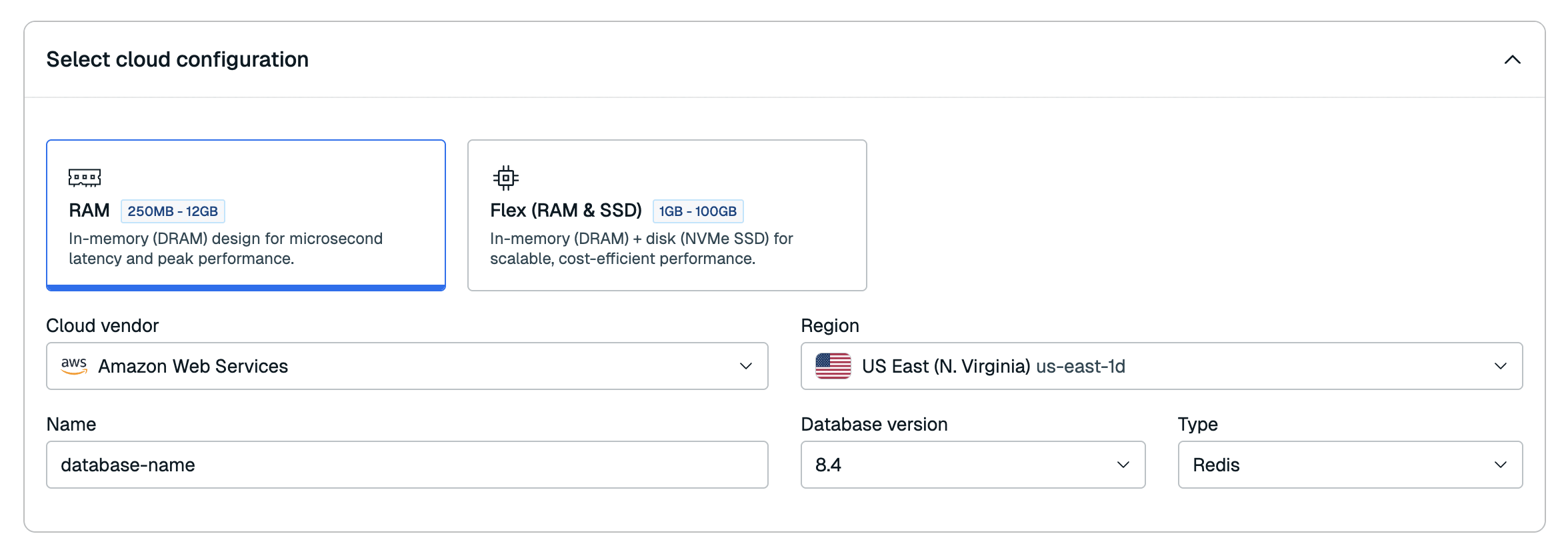The height and width of the screenshot is (552, 1568).
Task: Select the Flex (RAM & SSD) title
Action: coord(565,211)
